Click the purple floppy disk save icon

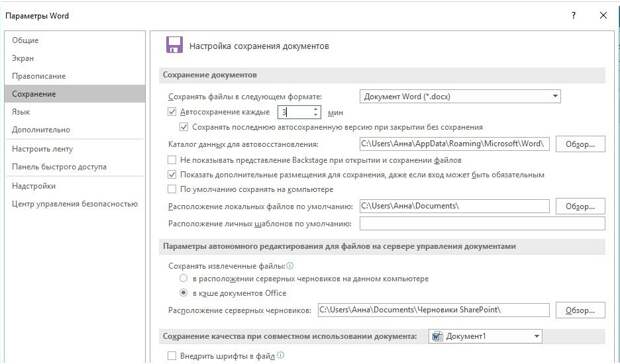(x=174, y=45)
